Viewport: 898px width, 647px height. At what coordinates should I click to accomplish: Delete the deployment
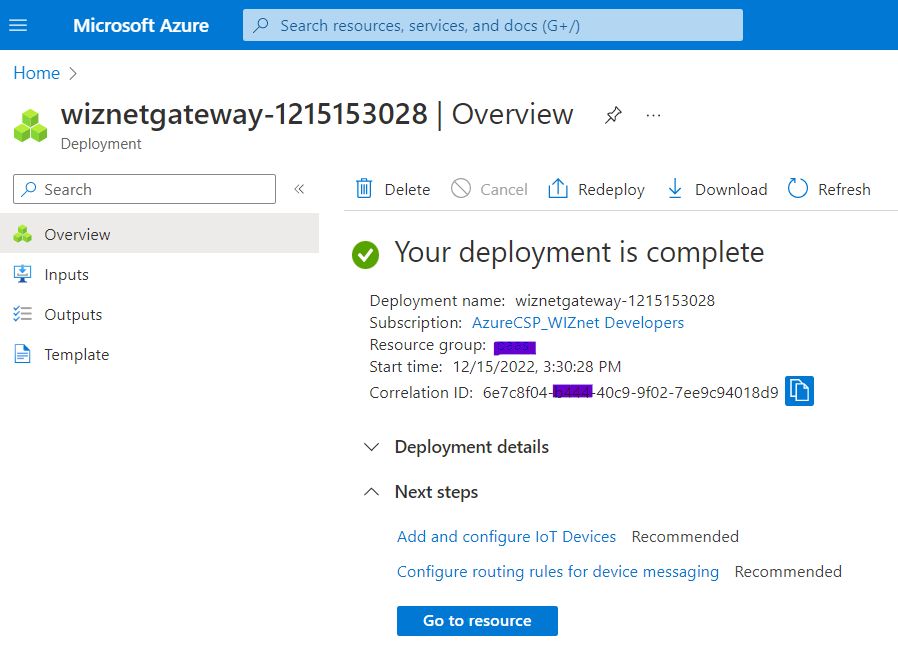[x=393, y=189]
